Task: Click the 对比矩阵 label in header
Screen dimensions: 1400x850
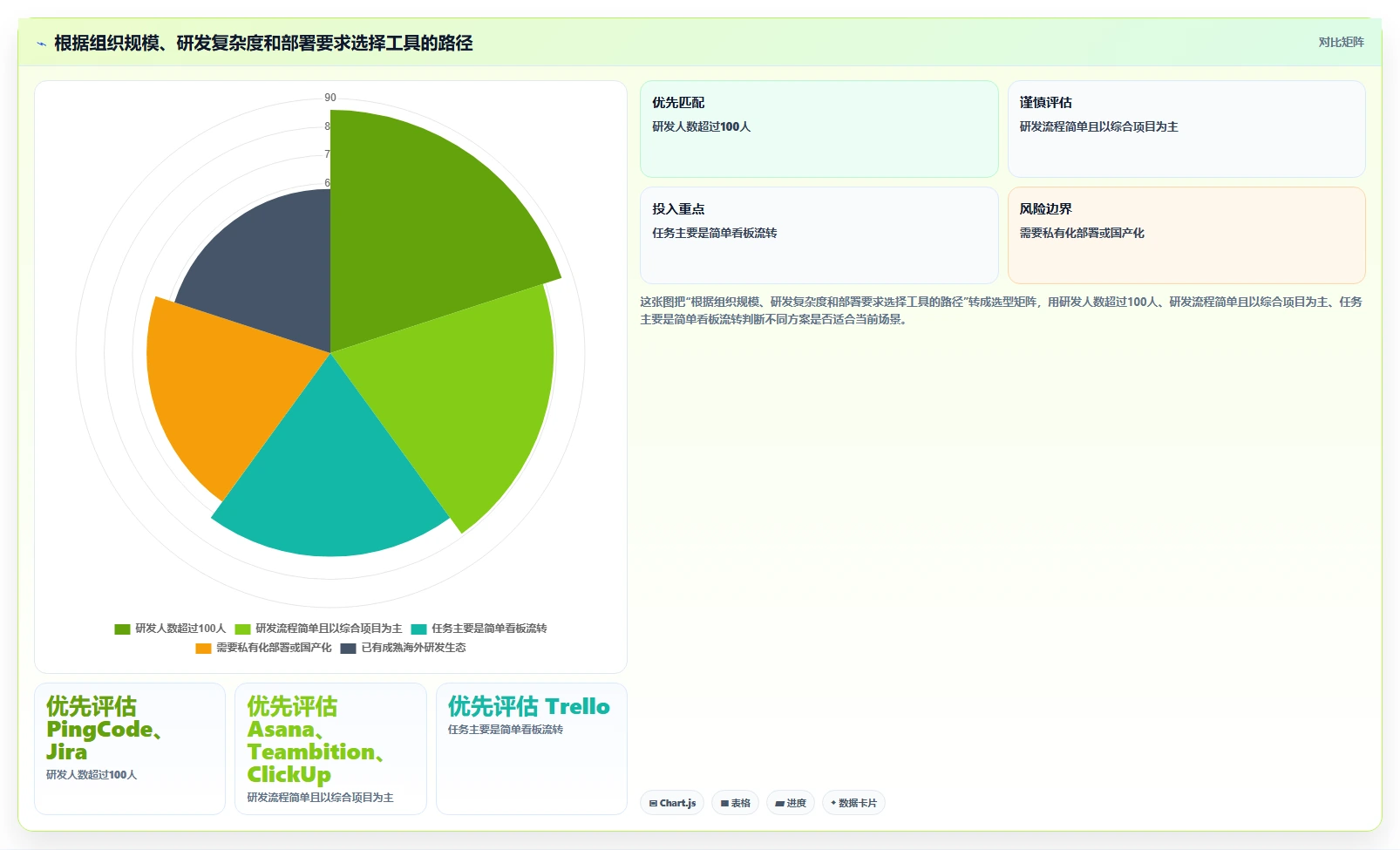Action: point(1341,42)
